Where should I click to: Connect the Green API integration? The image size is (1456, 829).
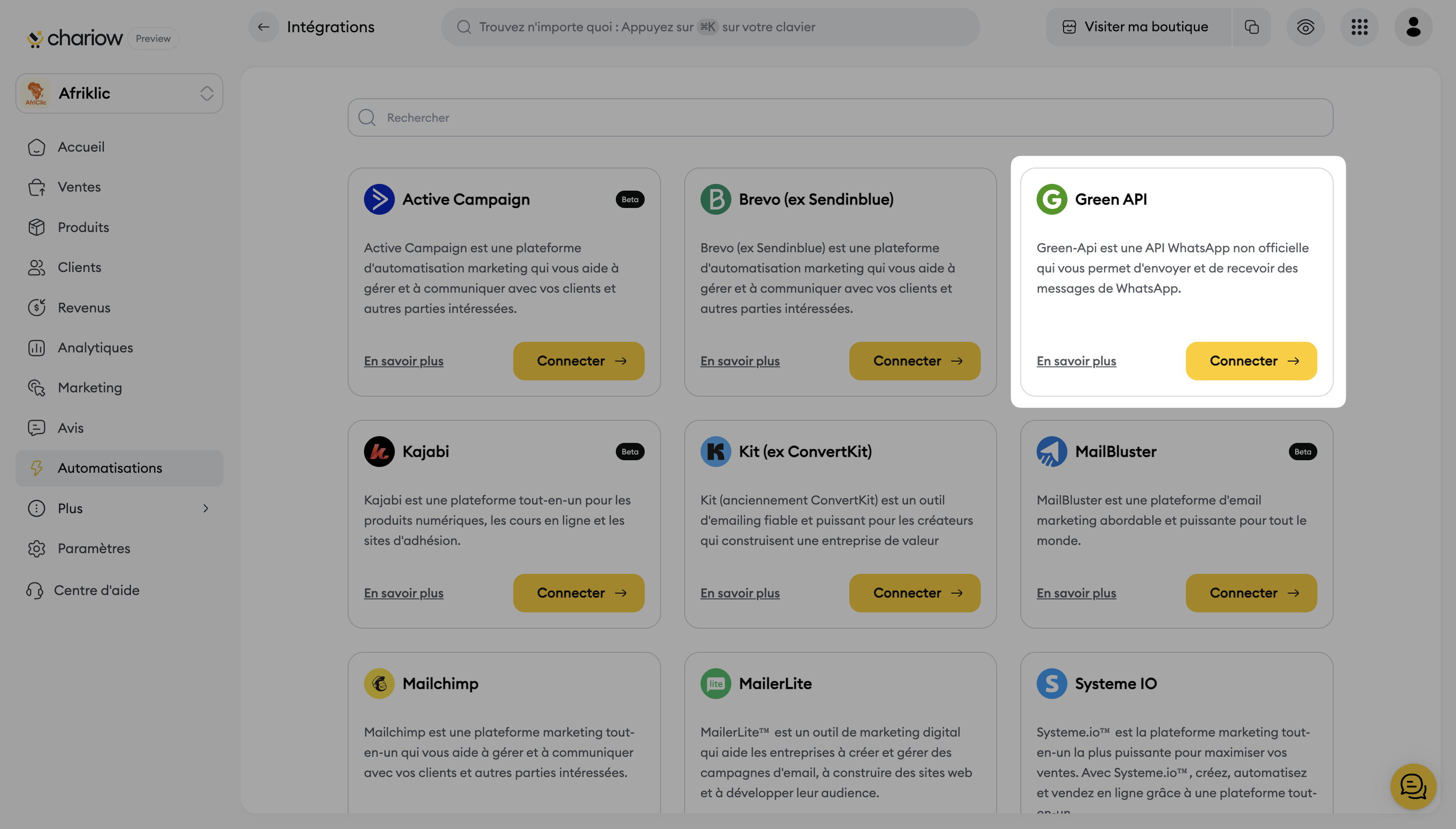click(1251, 361)
